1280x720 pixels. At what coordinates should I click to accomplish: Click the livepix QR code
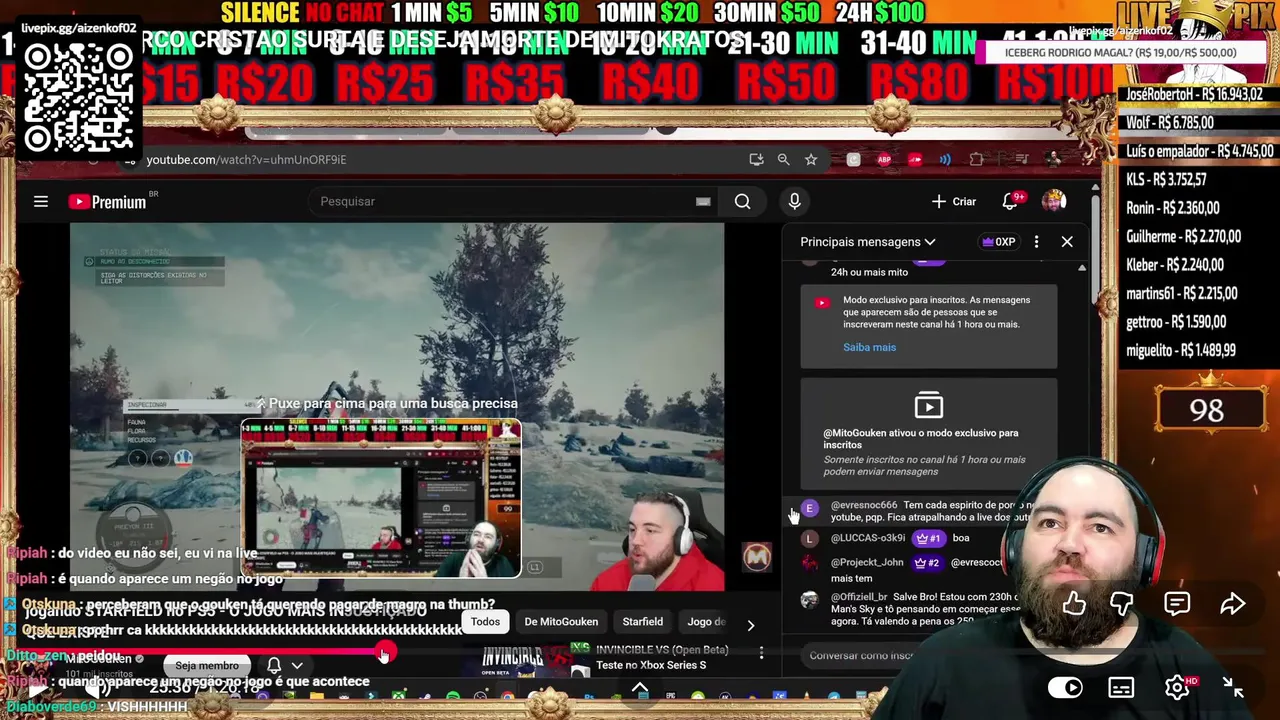point(79,98)
